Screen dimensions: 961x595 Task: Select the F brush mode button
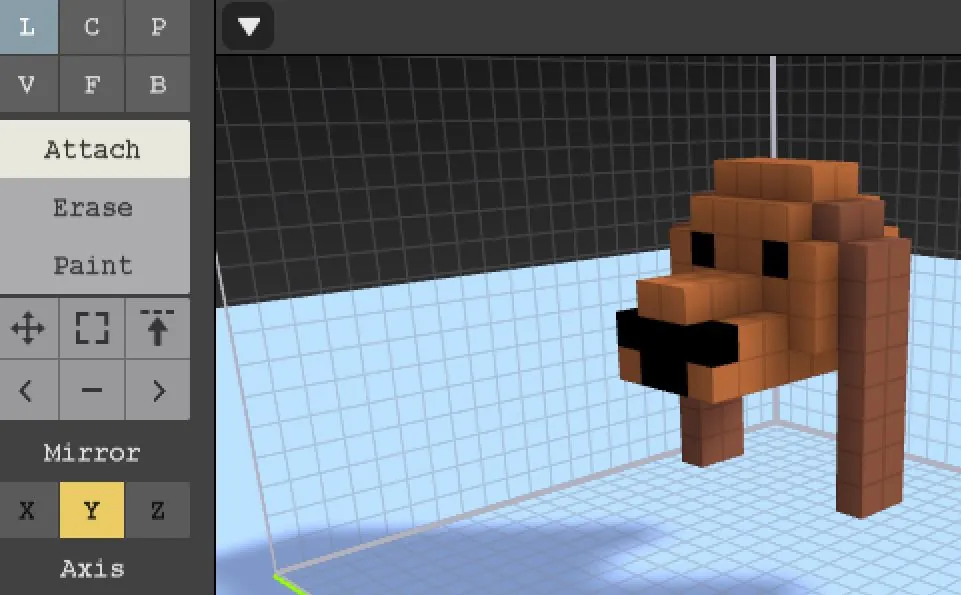coord(92,84)
